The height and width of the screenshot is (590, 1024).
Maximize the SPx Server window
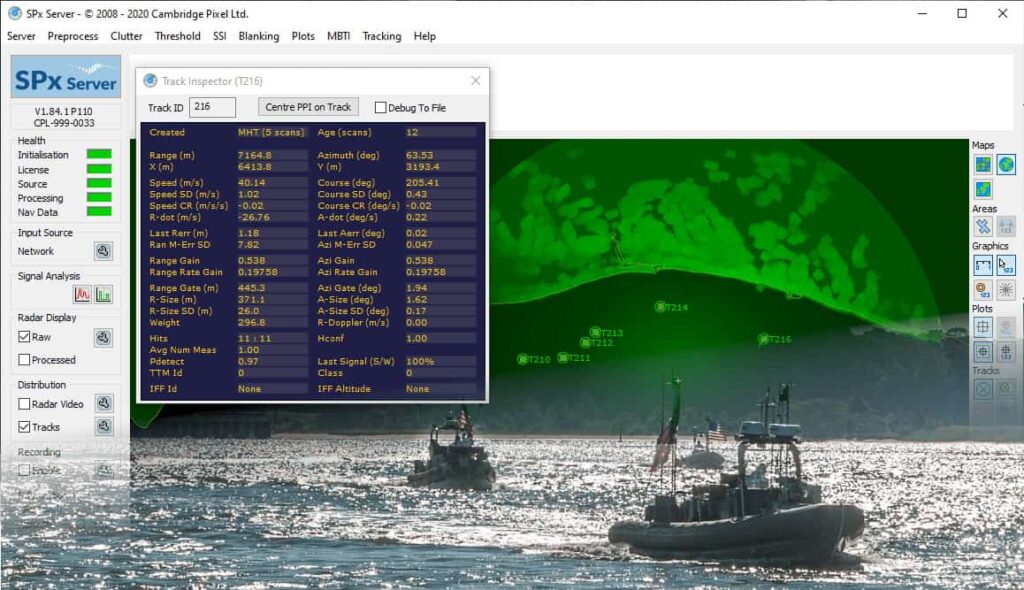click(962, 13)
